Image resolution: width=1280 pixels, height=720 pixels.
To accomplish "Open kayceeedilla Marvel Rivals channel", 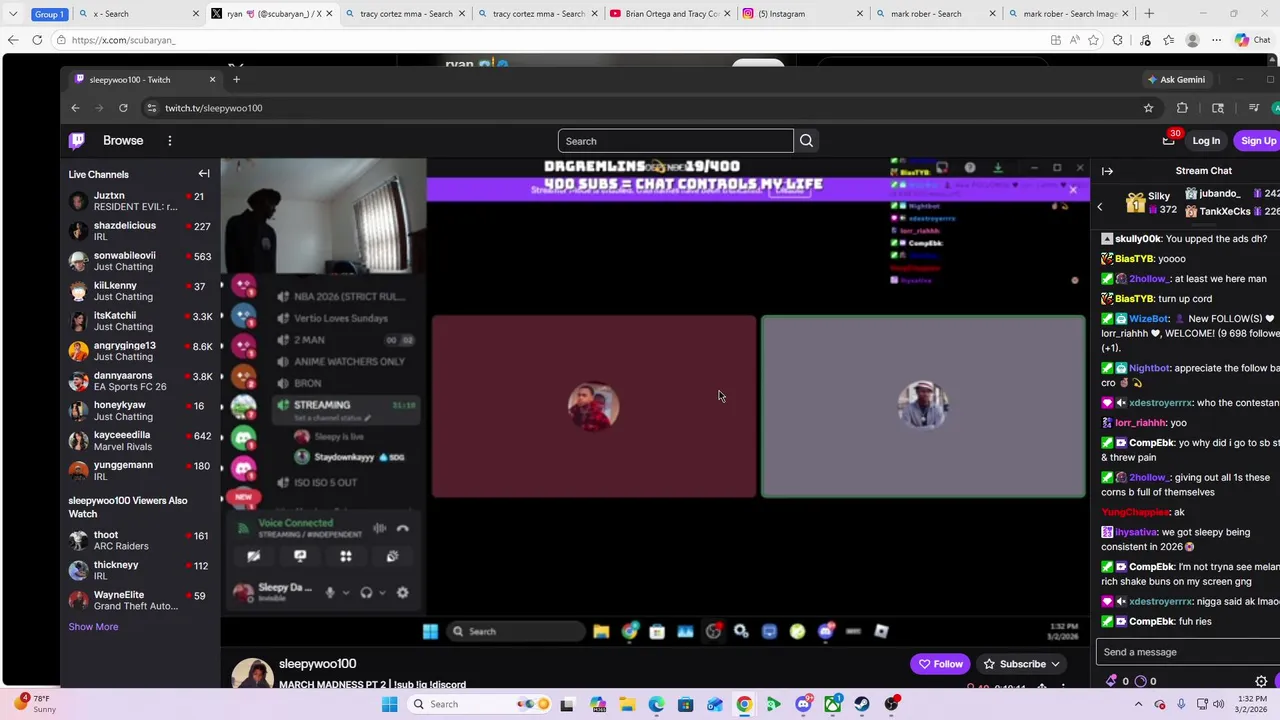I will pyautogui.click(x=138, y=441).
